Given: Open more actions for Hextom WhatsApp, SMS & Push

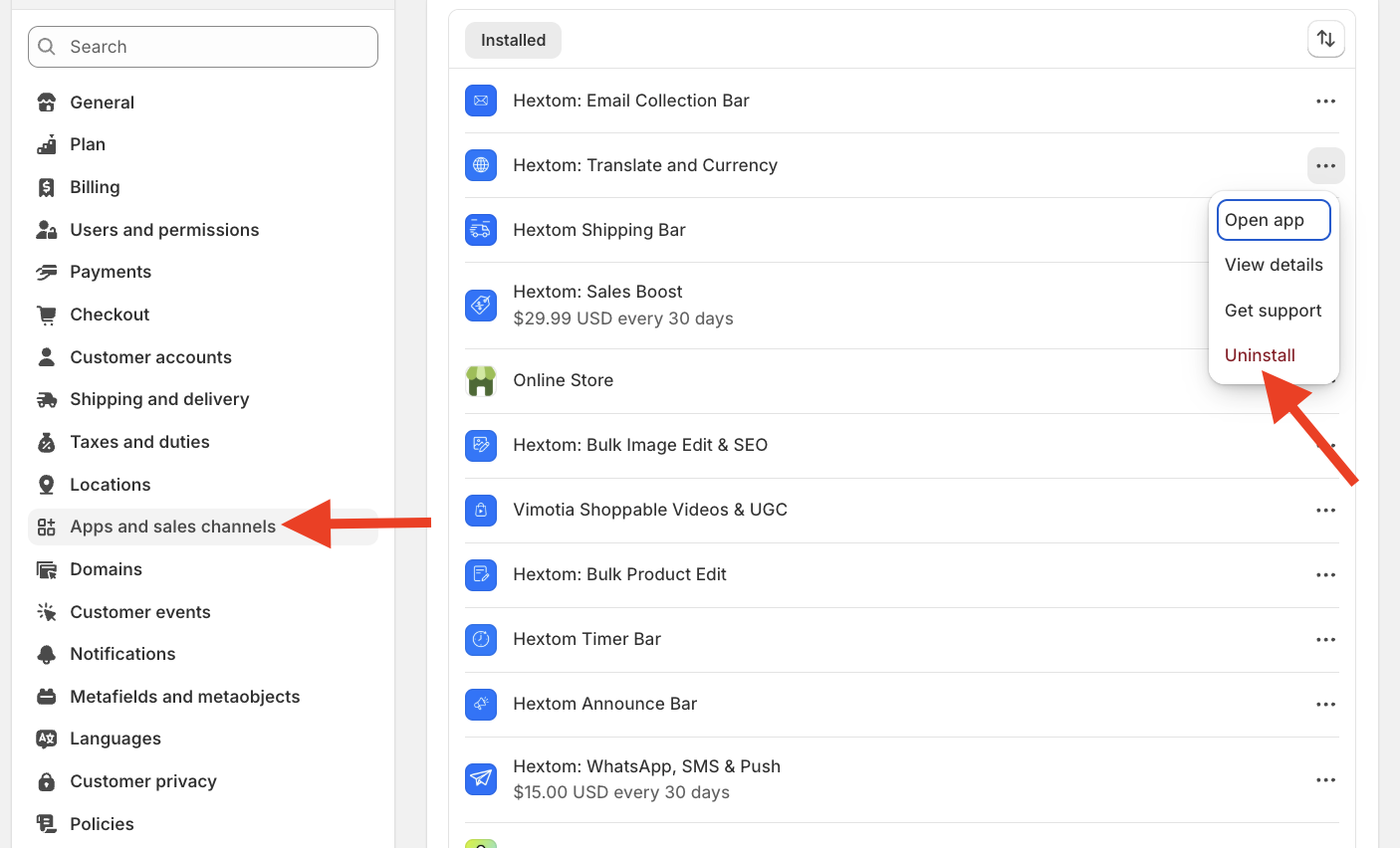Looking at the screenshot, I should click(1325, 779).
